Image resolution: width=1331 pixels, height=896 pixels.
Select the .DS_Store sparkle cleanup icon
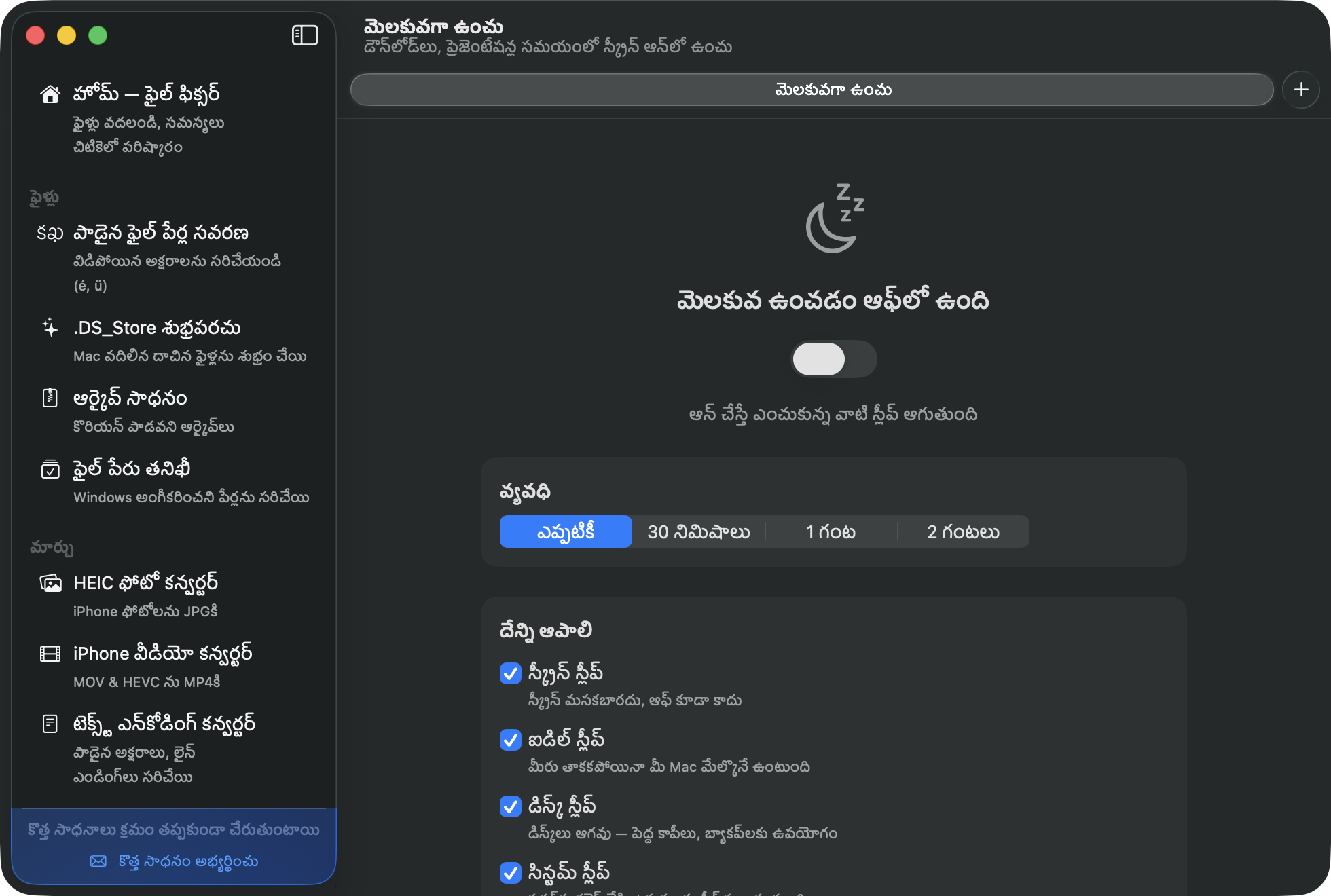pos(50,328)
